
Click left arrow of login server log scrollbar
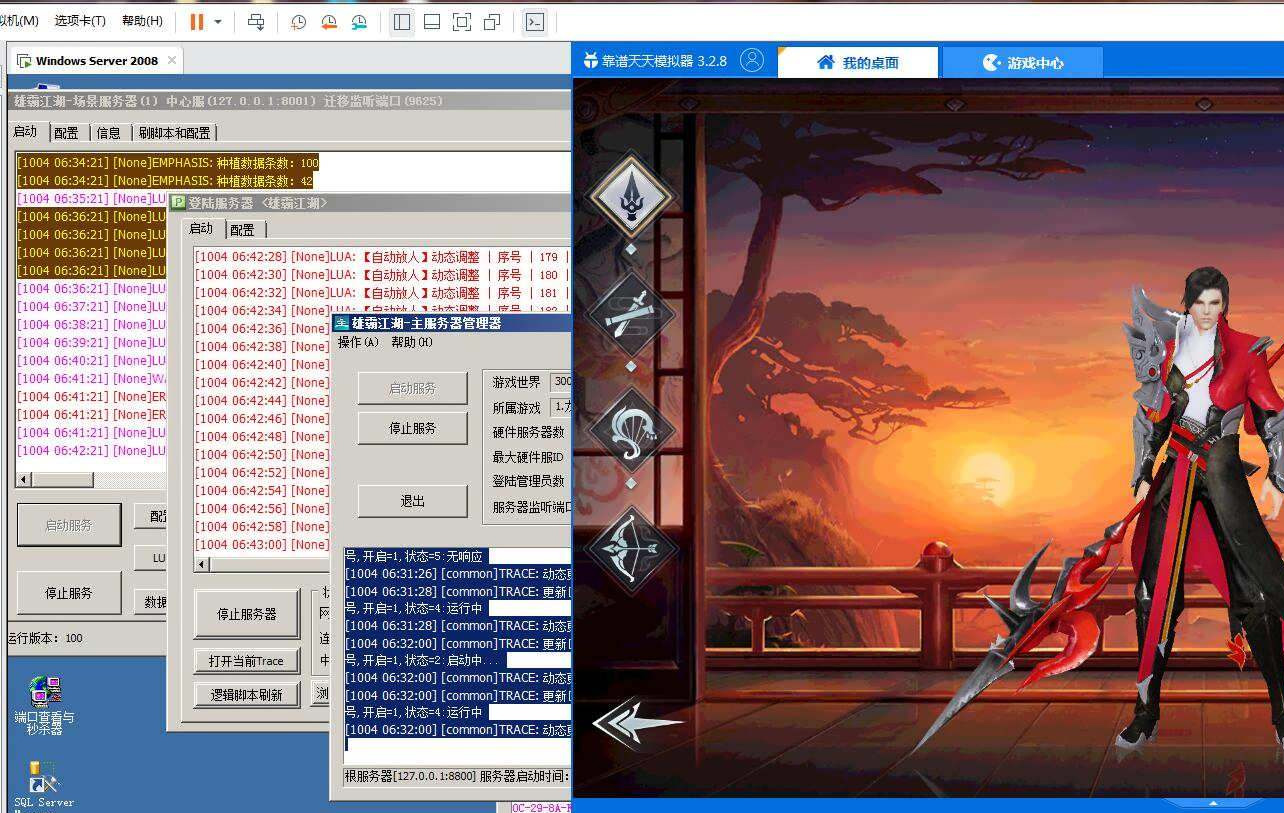[x=202, y=565]
